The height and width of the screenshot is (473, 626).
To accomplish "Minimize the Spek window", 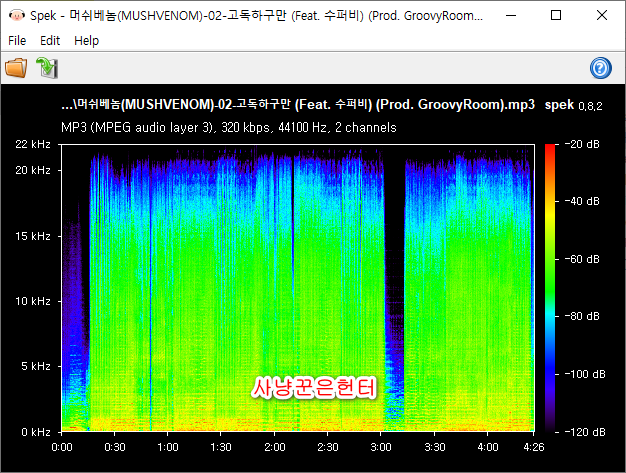I will (x=511, y=15).
